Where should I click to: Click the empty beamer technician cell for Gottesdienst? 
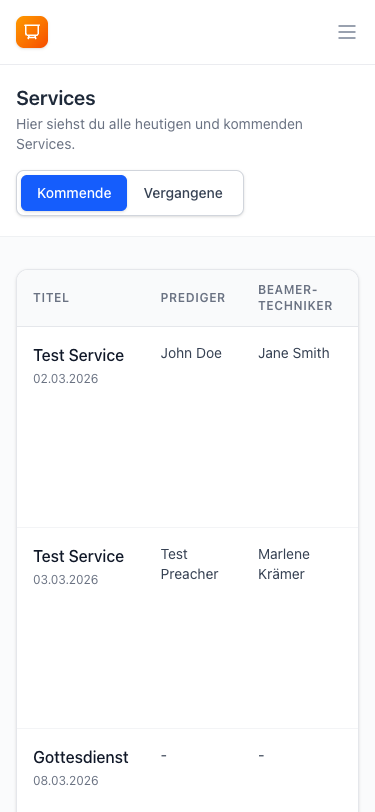pyautogui.click(x=262, y=756)
